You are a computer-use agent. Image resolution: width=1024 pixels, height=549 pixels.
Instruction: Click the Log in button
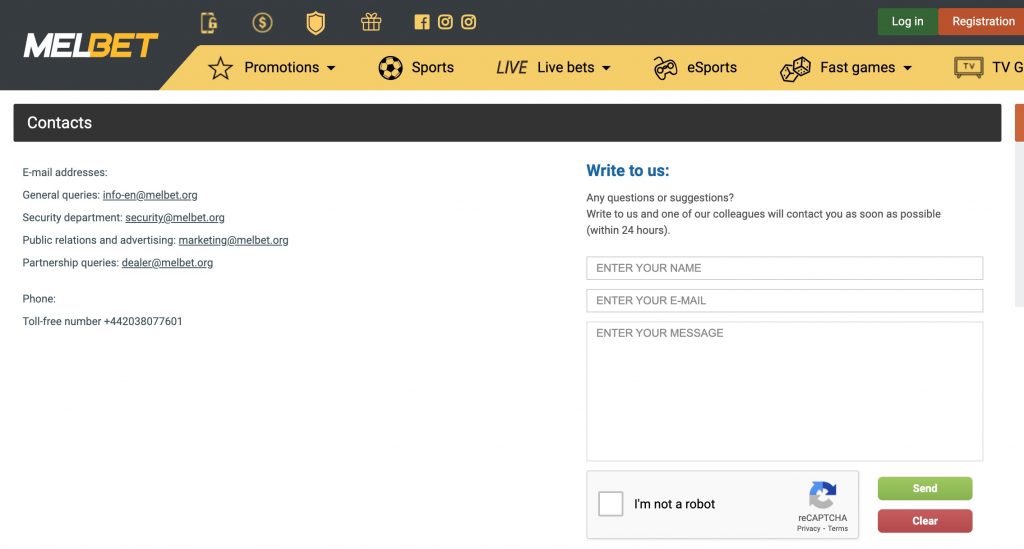[x=907, y=22]
